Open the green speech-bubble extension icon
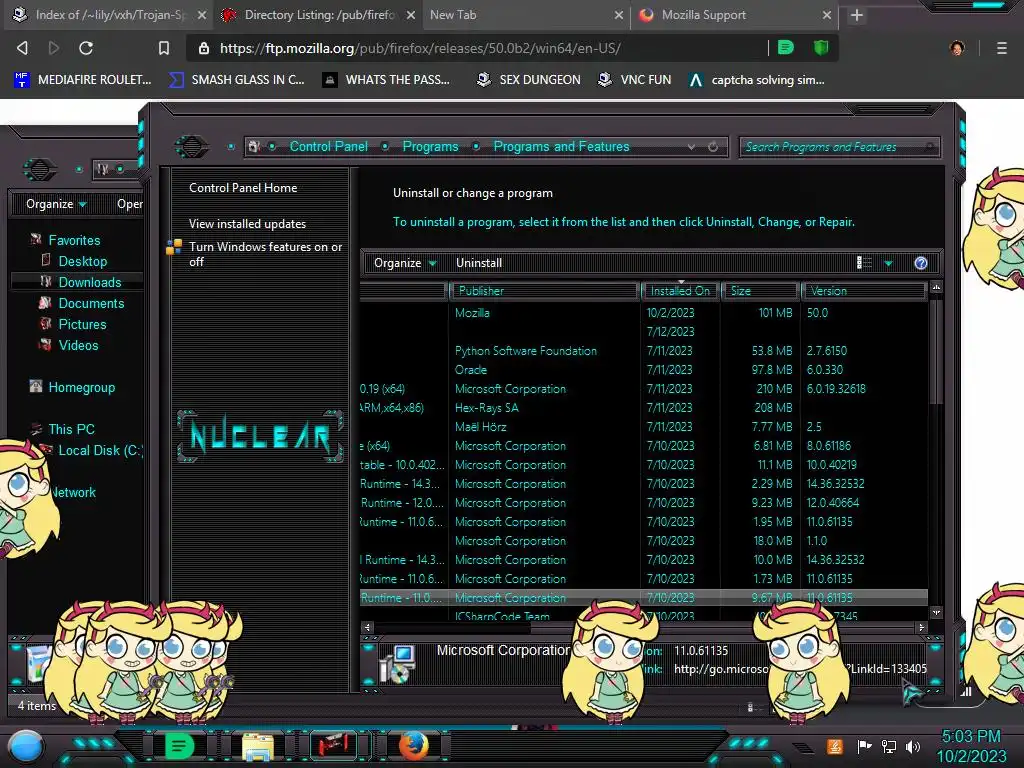Screen dimensions: 1024x768 (786, 48)
